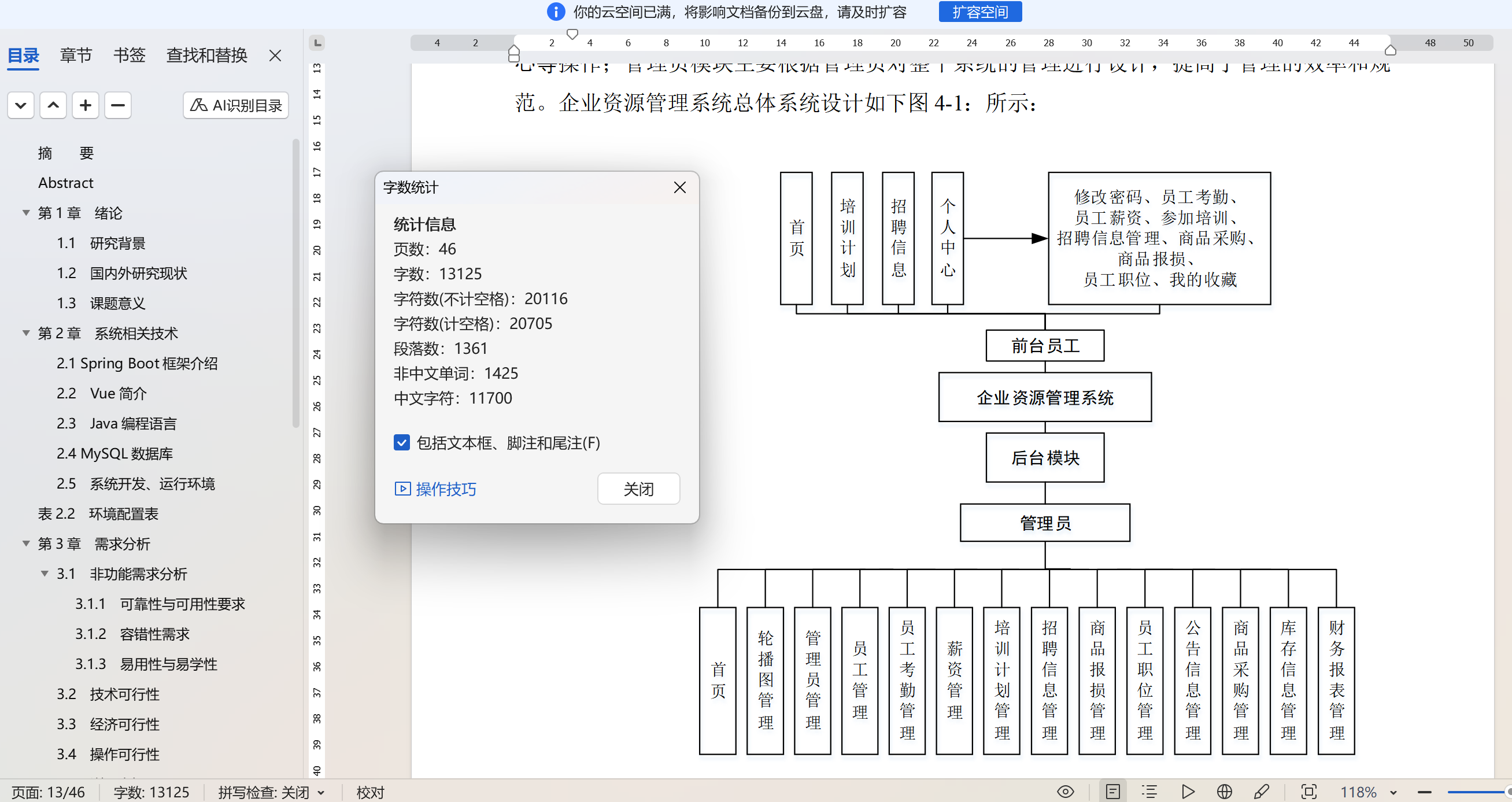Switch to the 书签 tab
Viewport: 1512px width, 802px height.
[x=129, y=55]
